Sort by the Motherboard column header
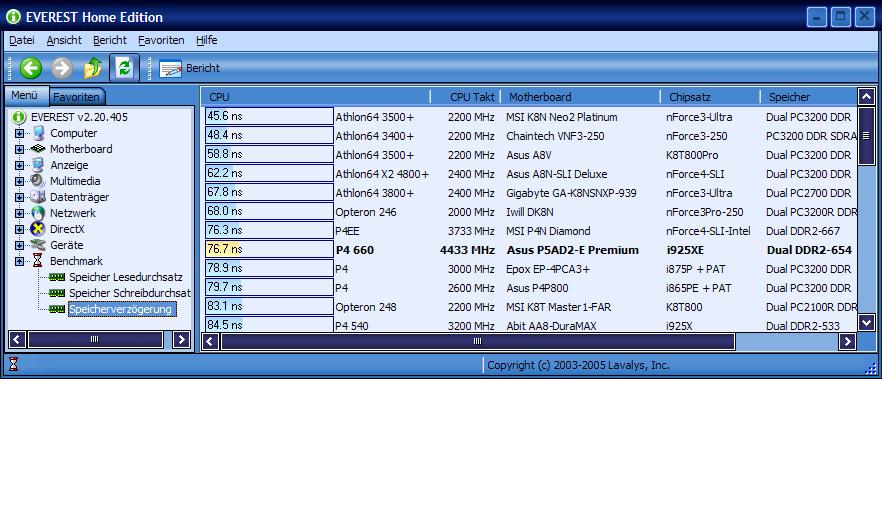882x512 pixels. point(581,97)
